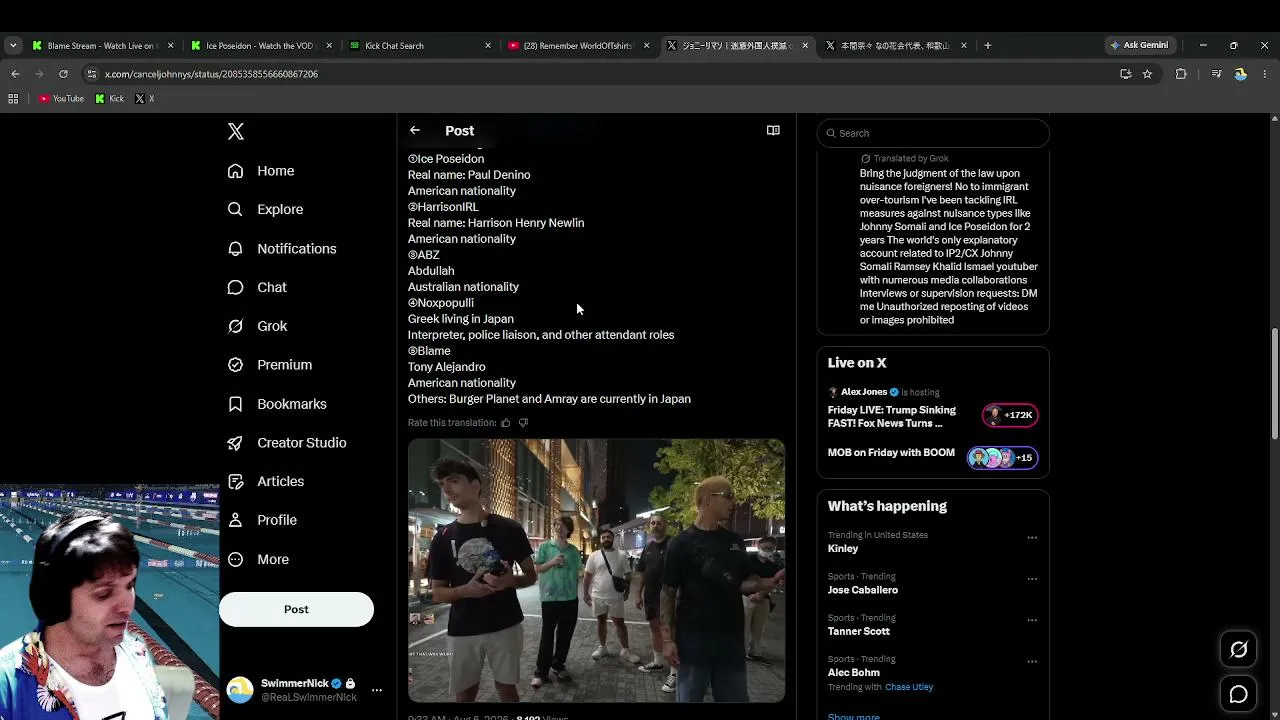Open more options for Tanner Scott trend
The image size is (1280, 720).
(x=1032, y=620)
